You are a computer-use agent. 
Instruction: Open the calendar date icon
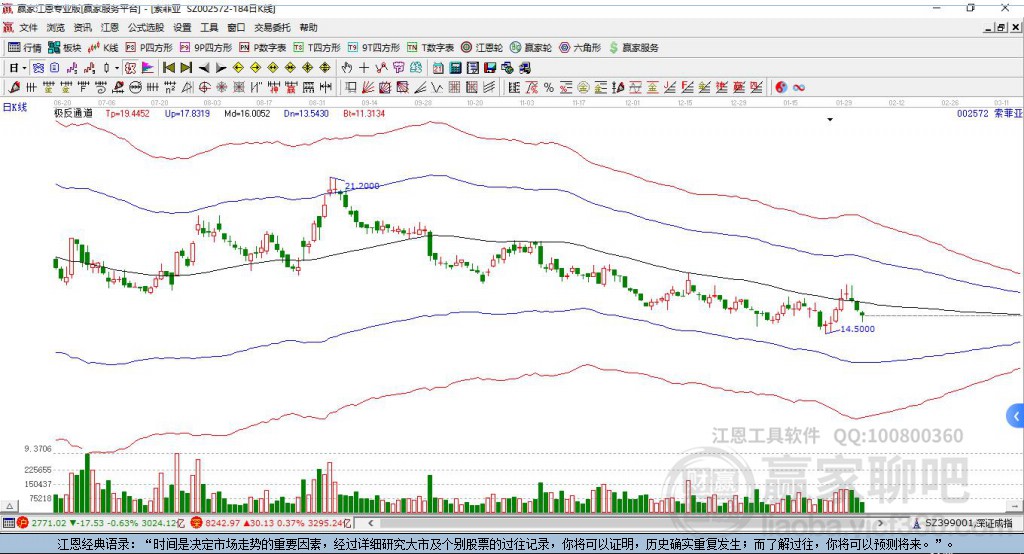pyautogui.click(x=438, y=68)
